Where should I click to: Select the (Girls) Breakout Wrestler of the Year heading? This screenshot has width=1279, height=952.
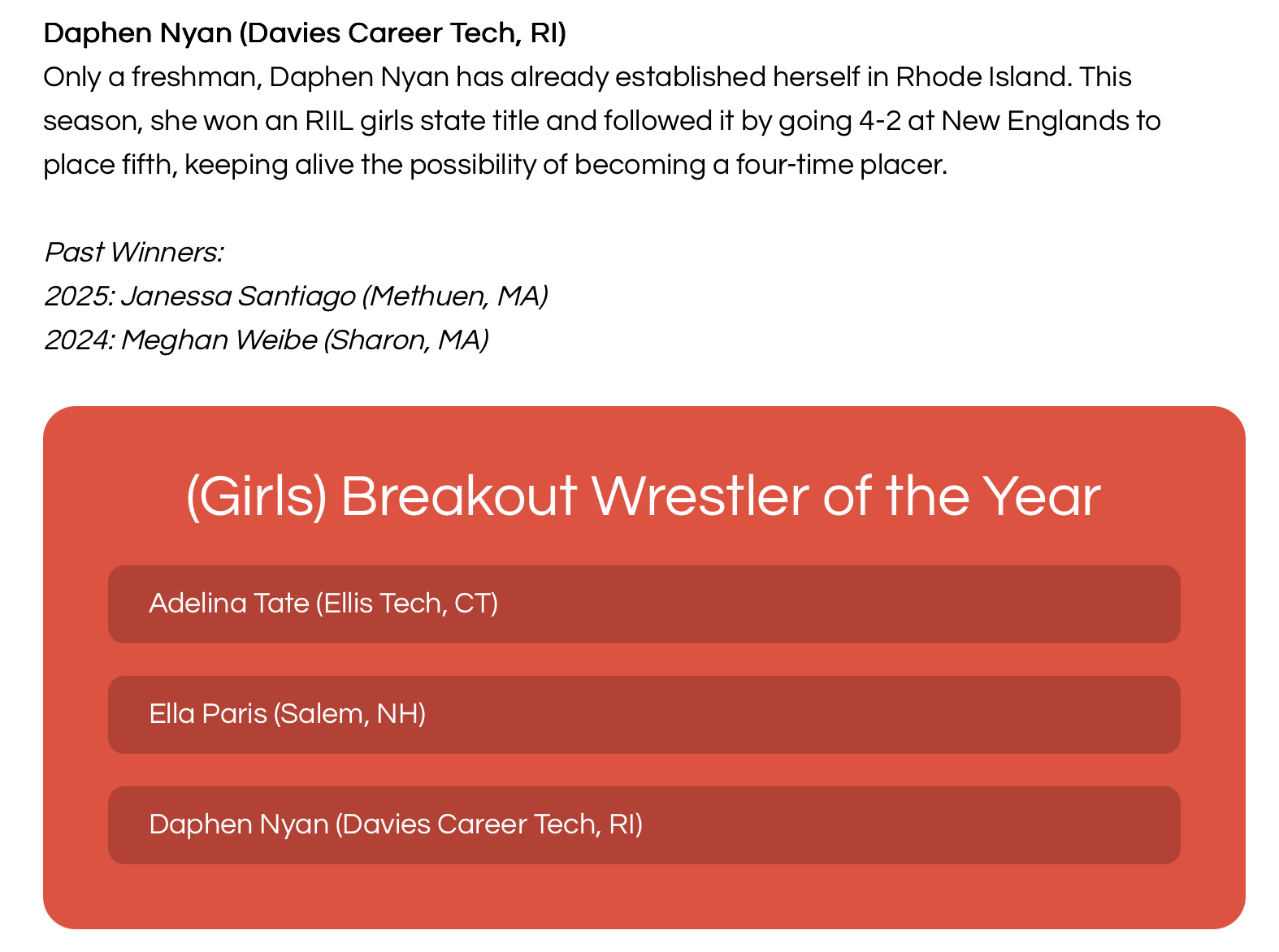coord(641,496)
